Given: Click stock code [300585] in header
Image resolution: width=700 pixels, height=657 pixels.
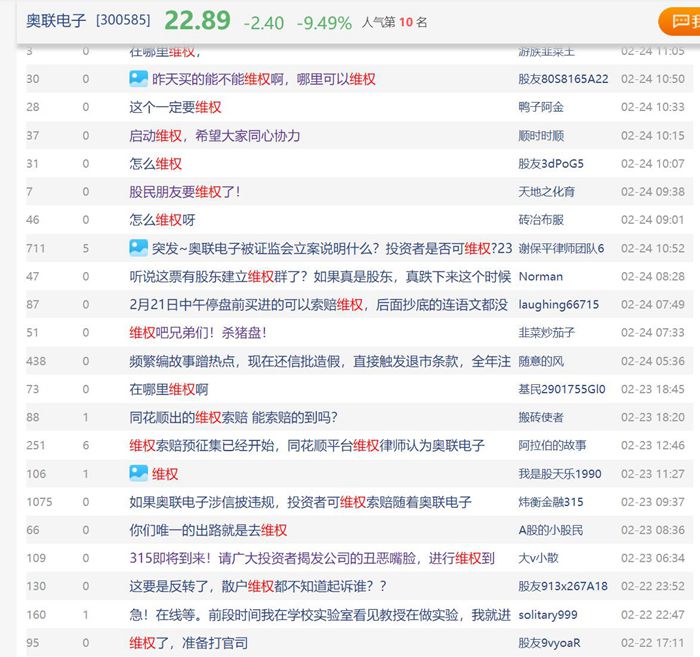Looking at the screenshot, I should 123,20.
